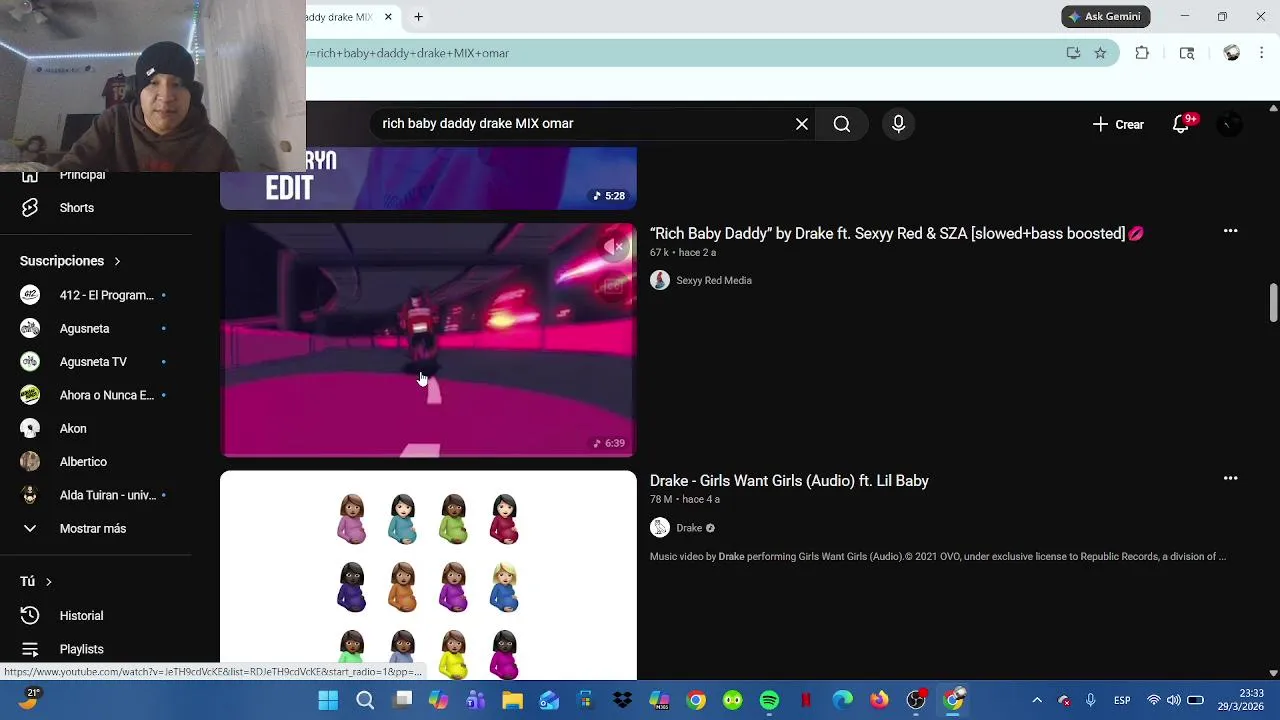Open Firefox from taskbar

coord(879,700)
